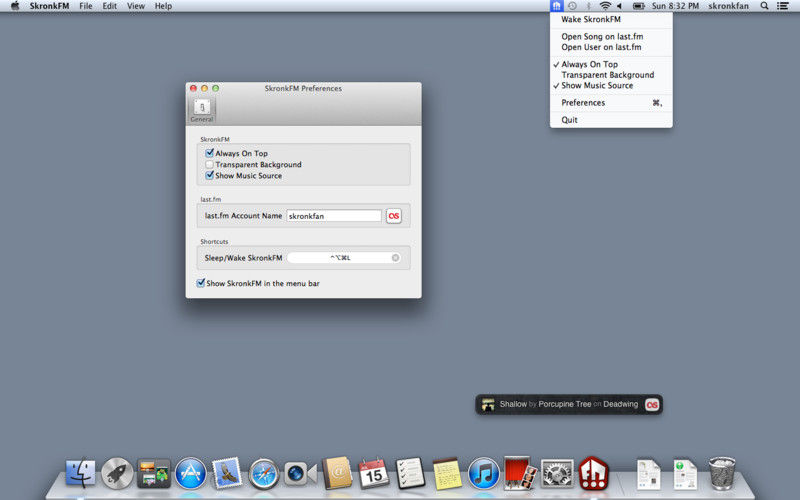Click the Wi-Fi status icon
The width and height of the screenshot is (800, 500).
point(605,6)
